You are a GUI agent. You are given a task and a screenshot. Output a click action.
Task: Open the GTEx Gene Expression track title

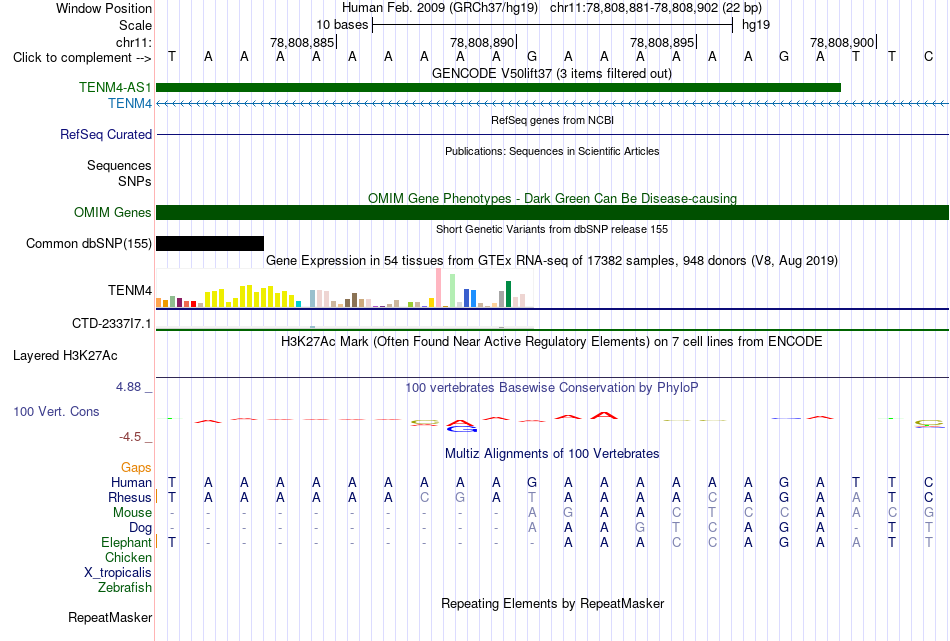point(552,261)
